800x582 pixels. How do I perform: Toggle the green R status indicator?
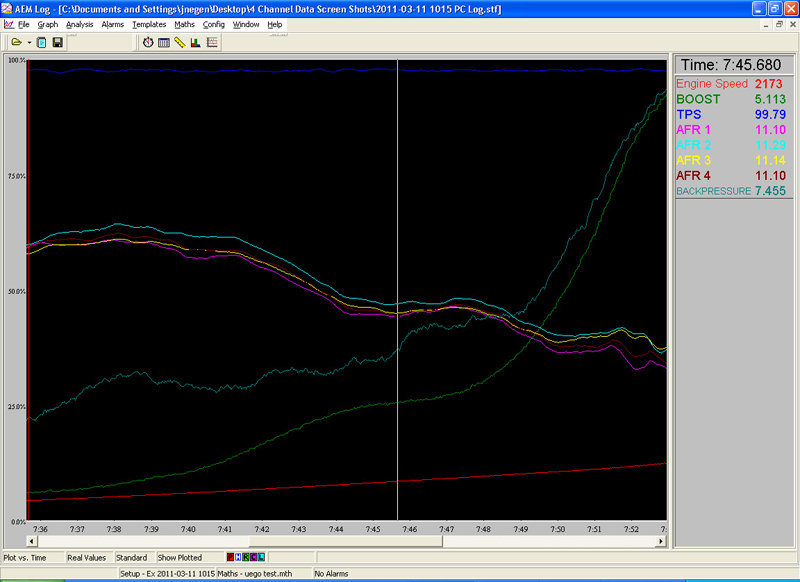coord(246,557)
